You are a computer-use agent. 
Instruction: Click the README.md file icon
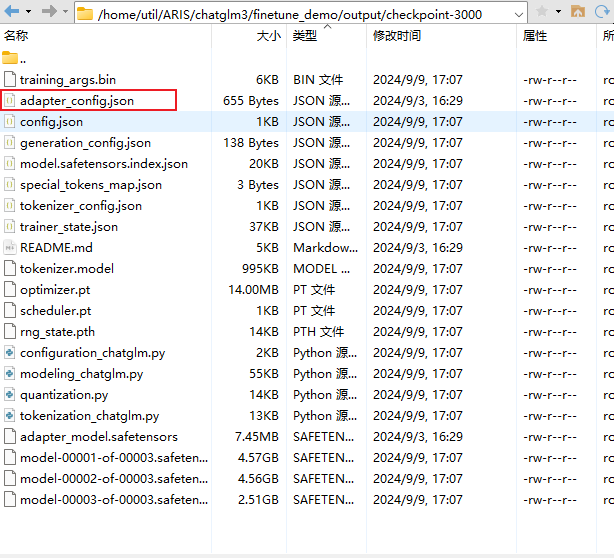click(x=10, y=248)
